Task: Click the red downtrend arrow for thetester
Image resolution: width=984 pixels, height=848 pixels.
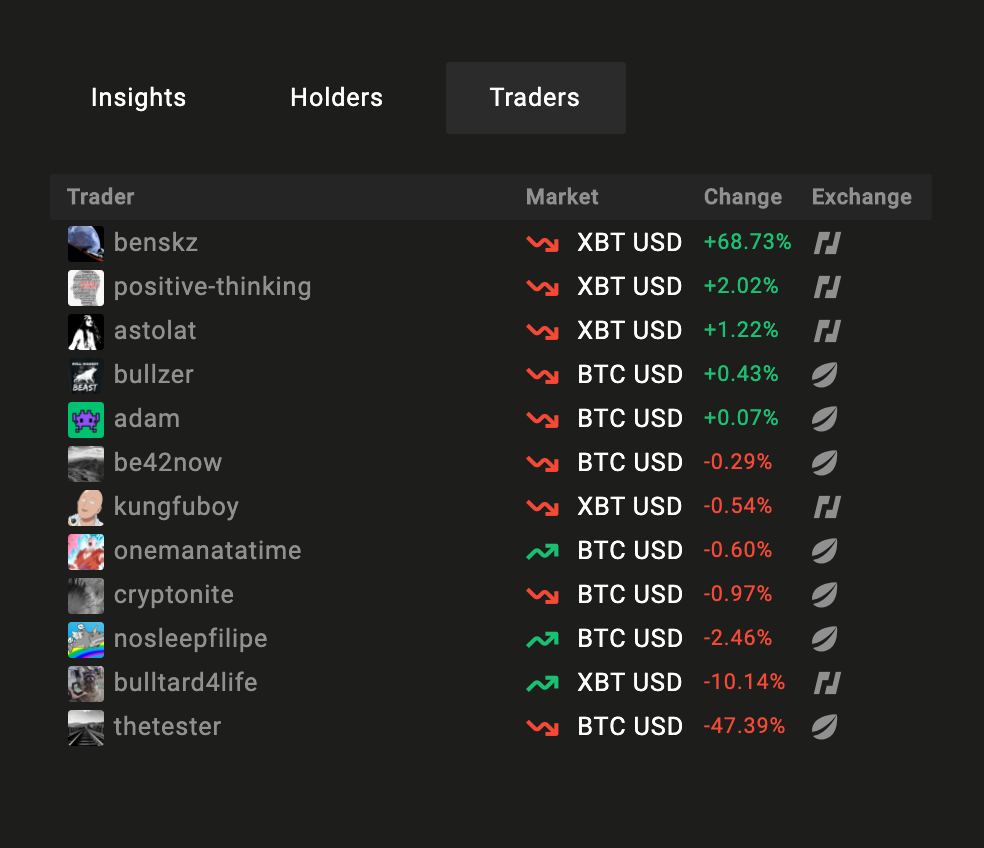Action: tap(542, 727)
